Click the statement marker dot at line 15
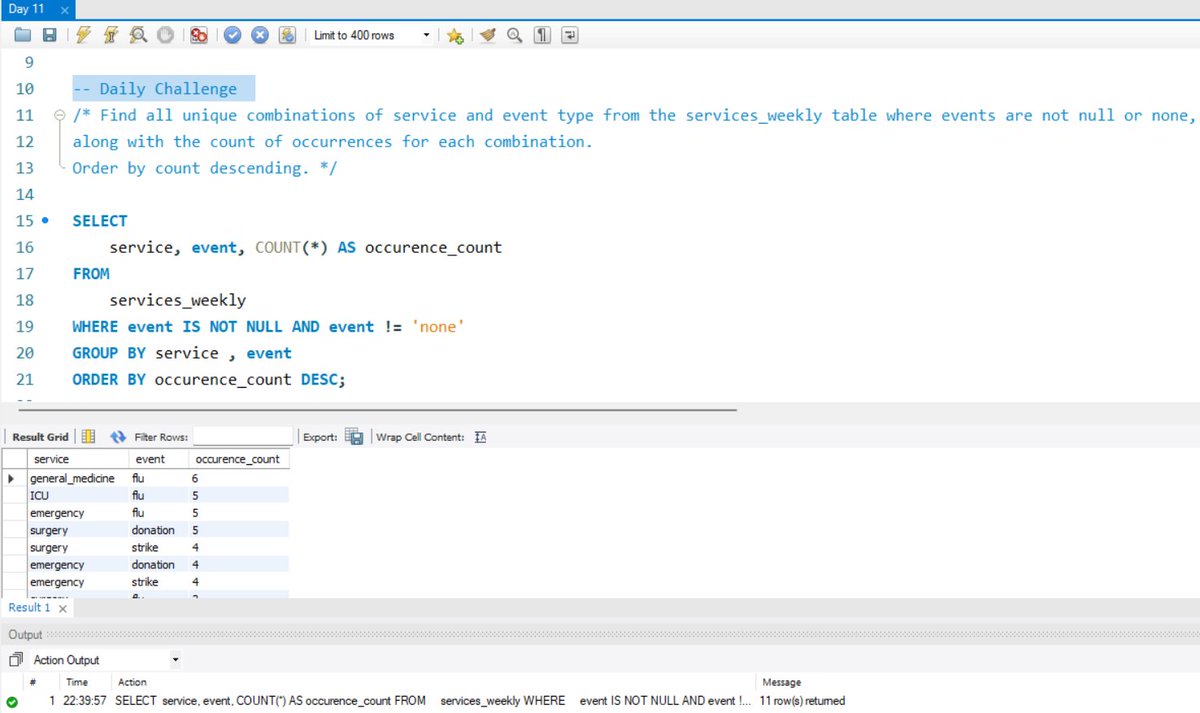The height and width of the screenshot is (713, 1200). click(45, 220)
